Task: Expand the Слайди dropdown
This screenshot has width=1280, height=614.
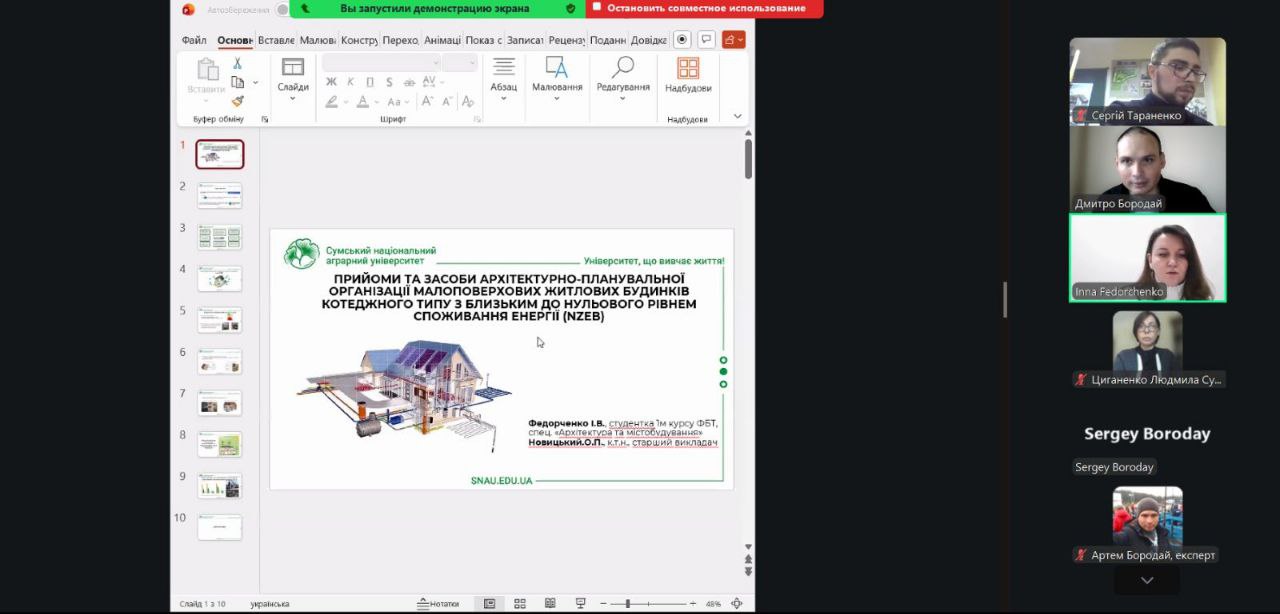Action: pos(293,98)
